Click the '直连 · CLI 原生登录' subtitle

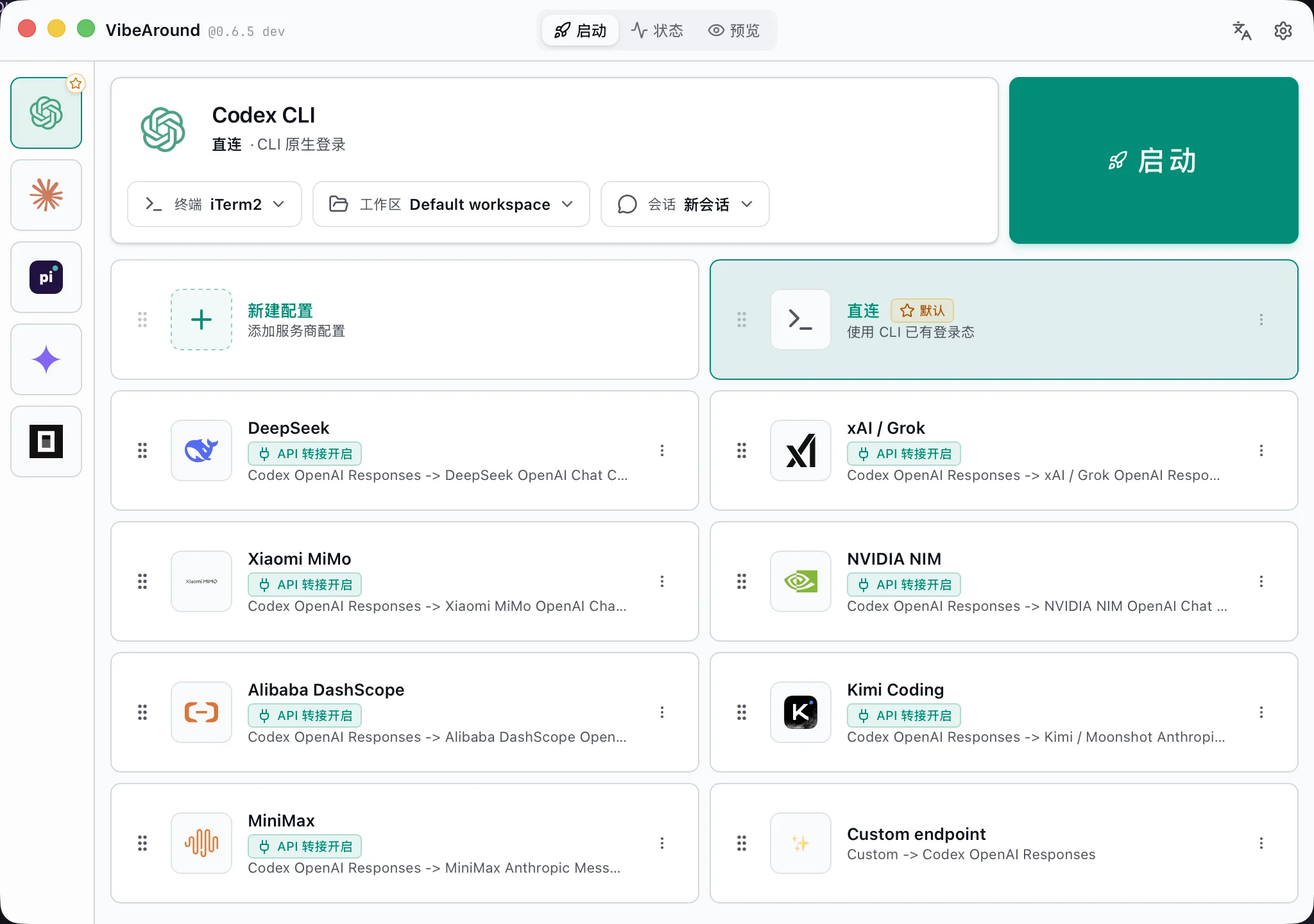278,144
